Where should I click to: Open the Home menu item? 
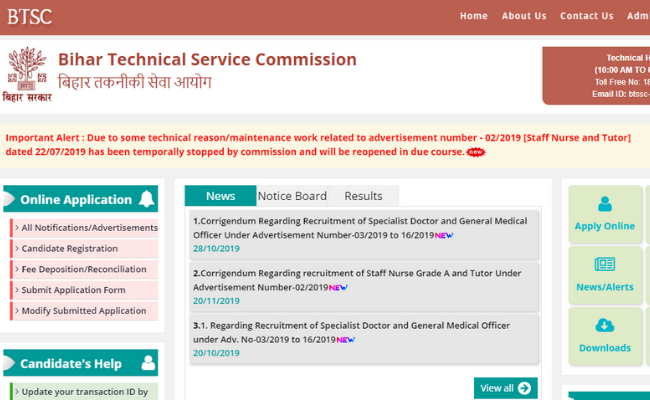click(473, 16)
